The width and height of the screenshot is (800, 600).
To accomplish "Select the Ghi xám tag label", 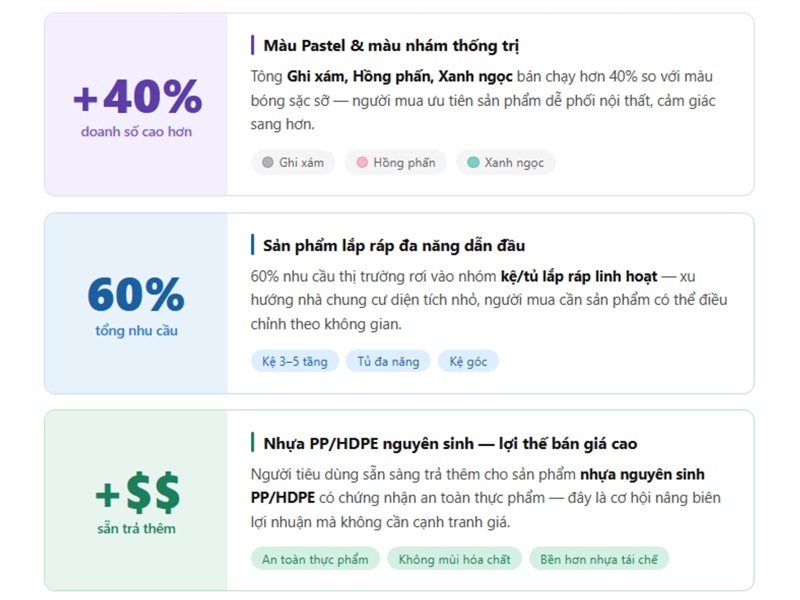I will tap(301, 162).
